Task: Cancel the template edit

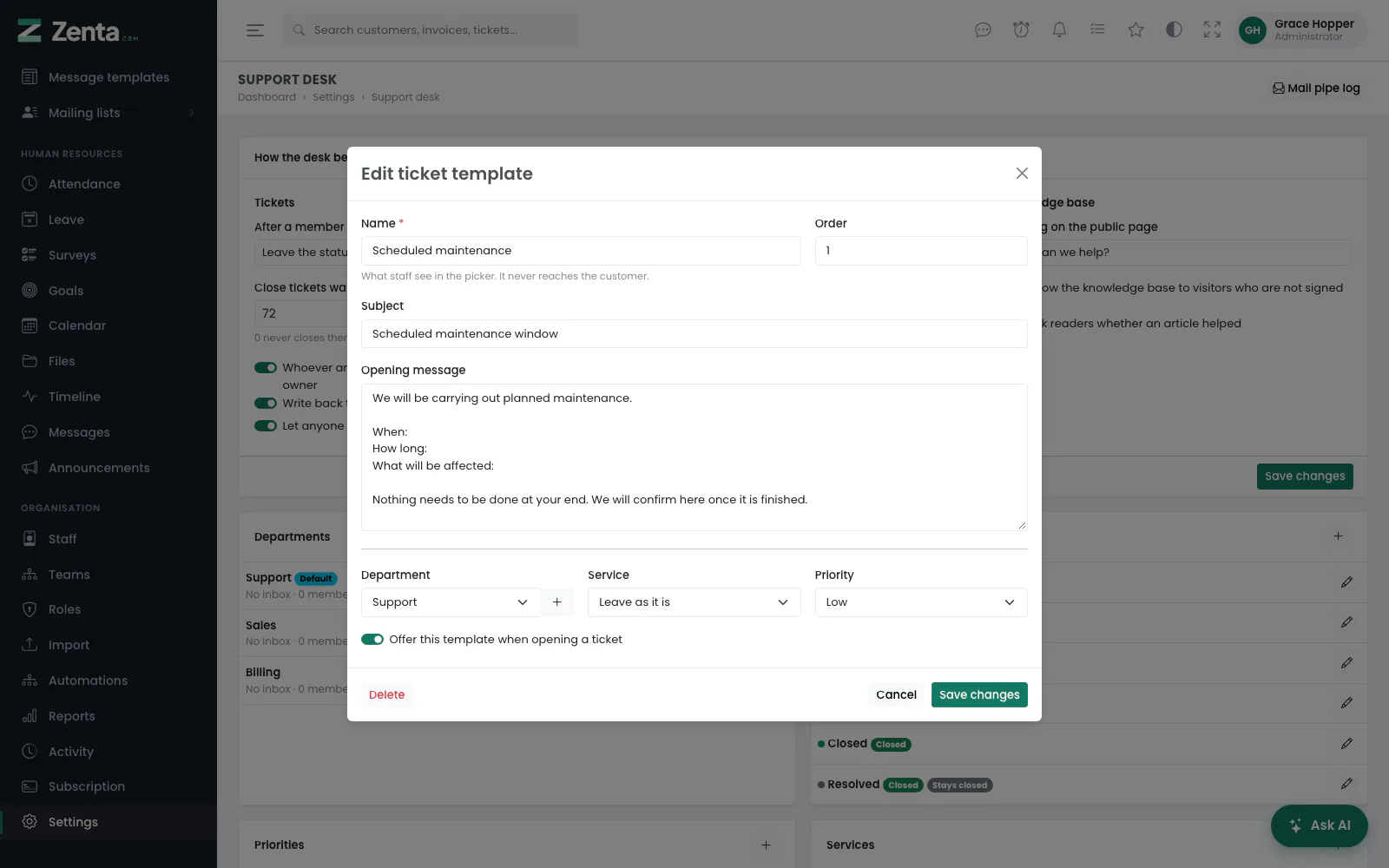Action: [x=896, y=695]
